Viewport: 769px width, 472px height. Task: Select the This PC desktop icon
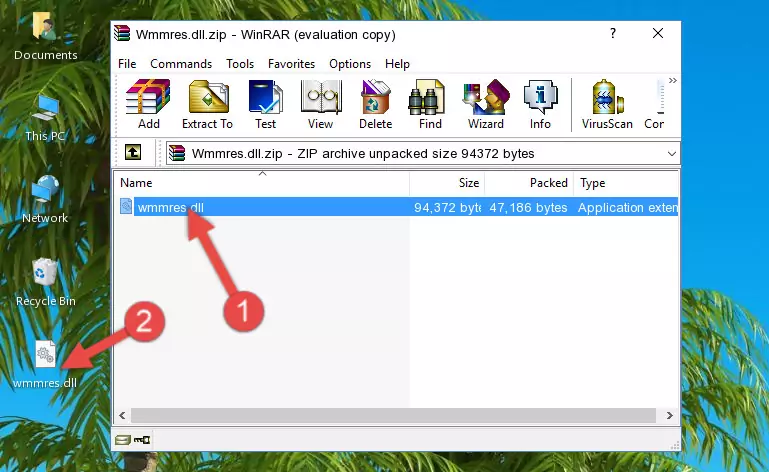45,118
